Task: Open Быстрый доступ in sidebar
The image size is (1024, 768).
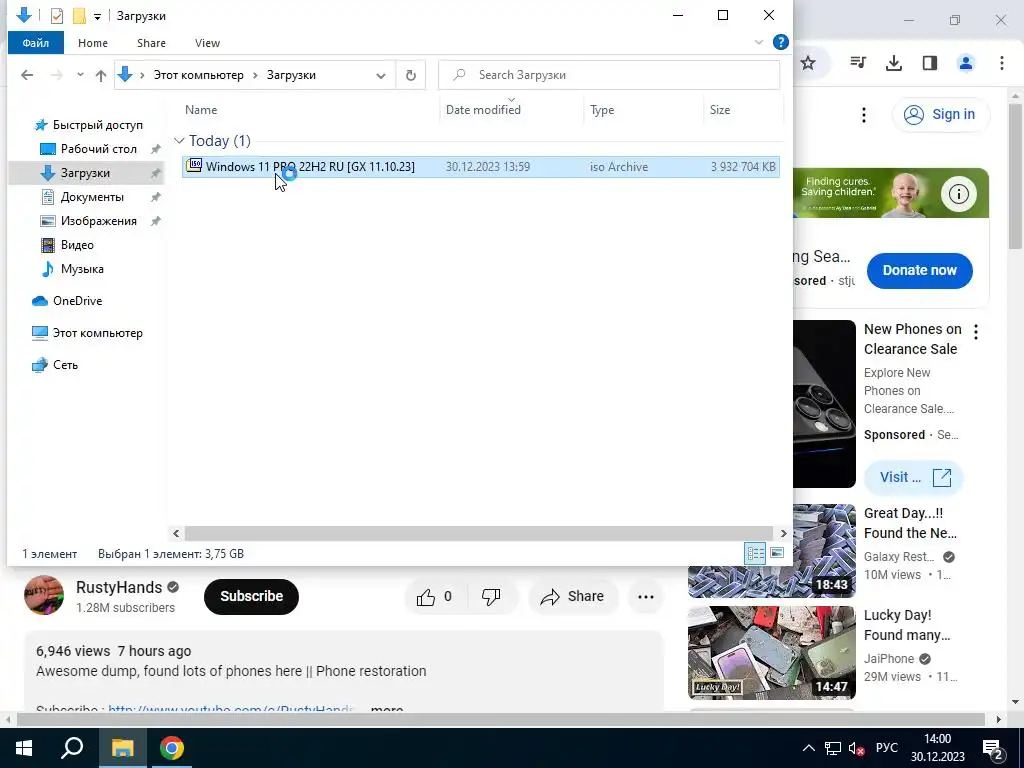Action: tap(97, 125)
